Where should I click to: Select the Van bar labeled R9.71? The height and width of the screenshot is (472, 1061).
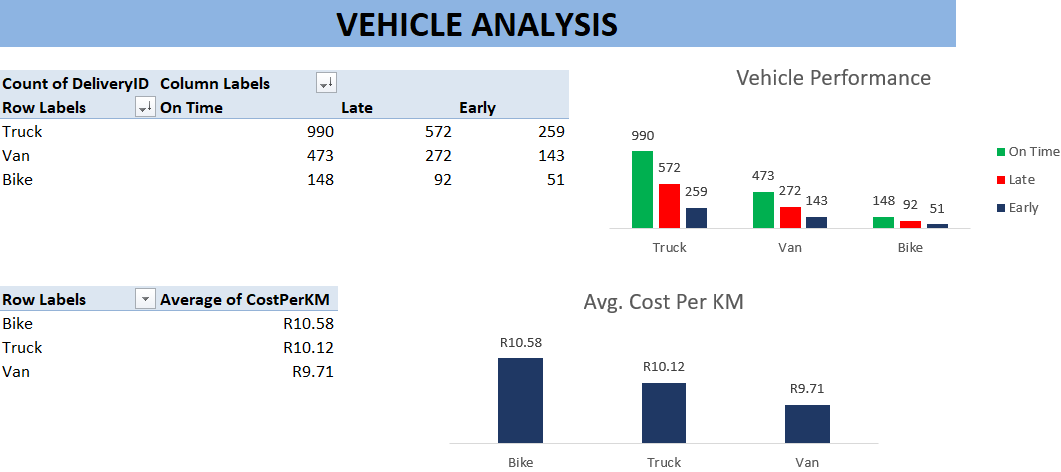(807, 423)
